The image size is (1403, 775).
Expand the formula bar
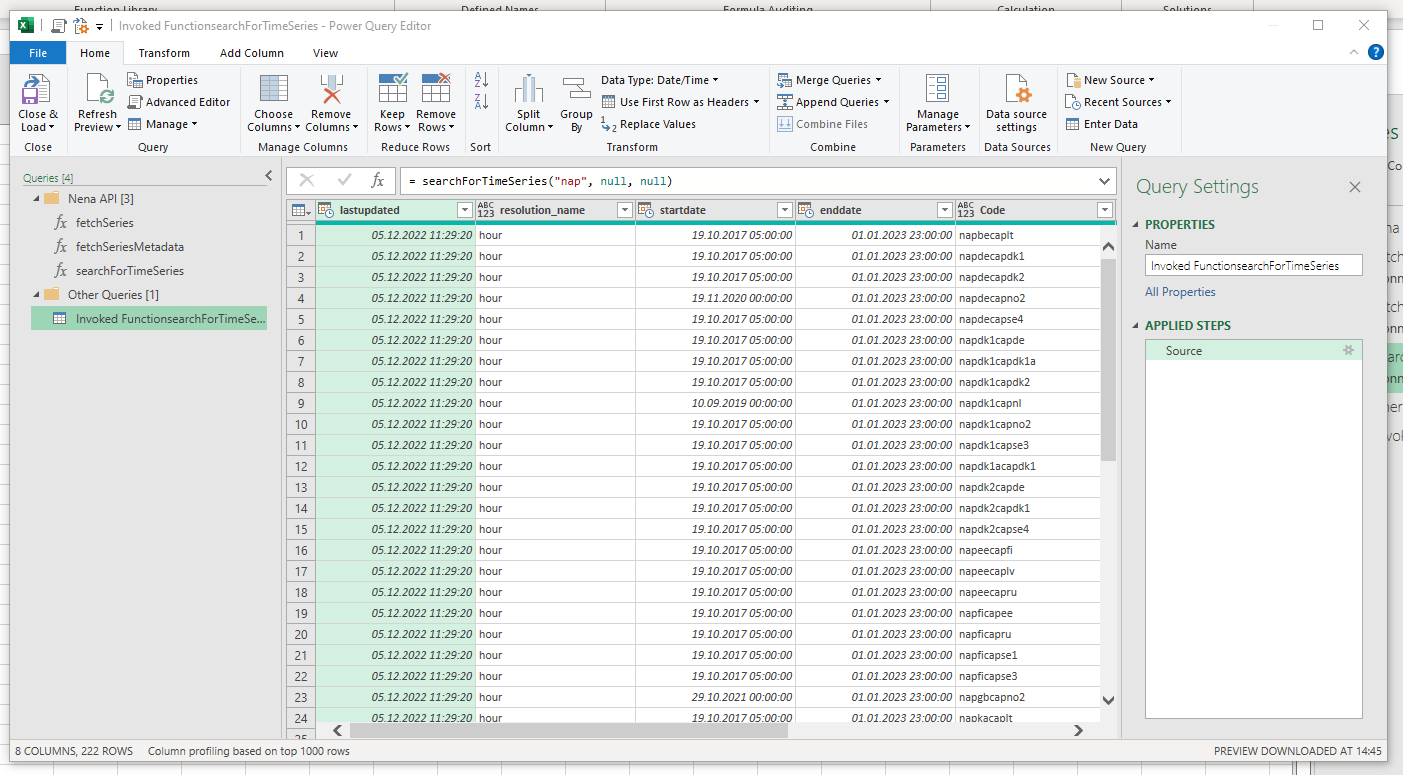click(1105, 181)
